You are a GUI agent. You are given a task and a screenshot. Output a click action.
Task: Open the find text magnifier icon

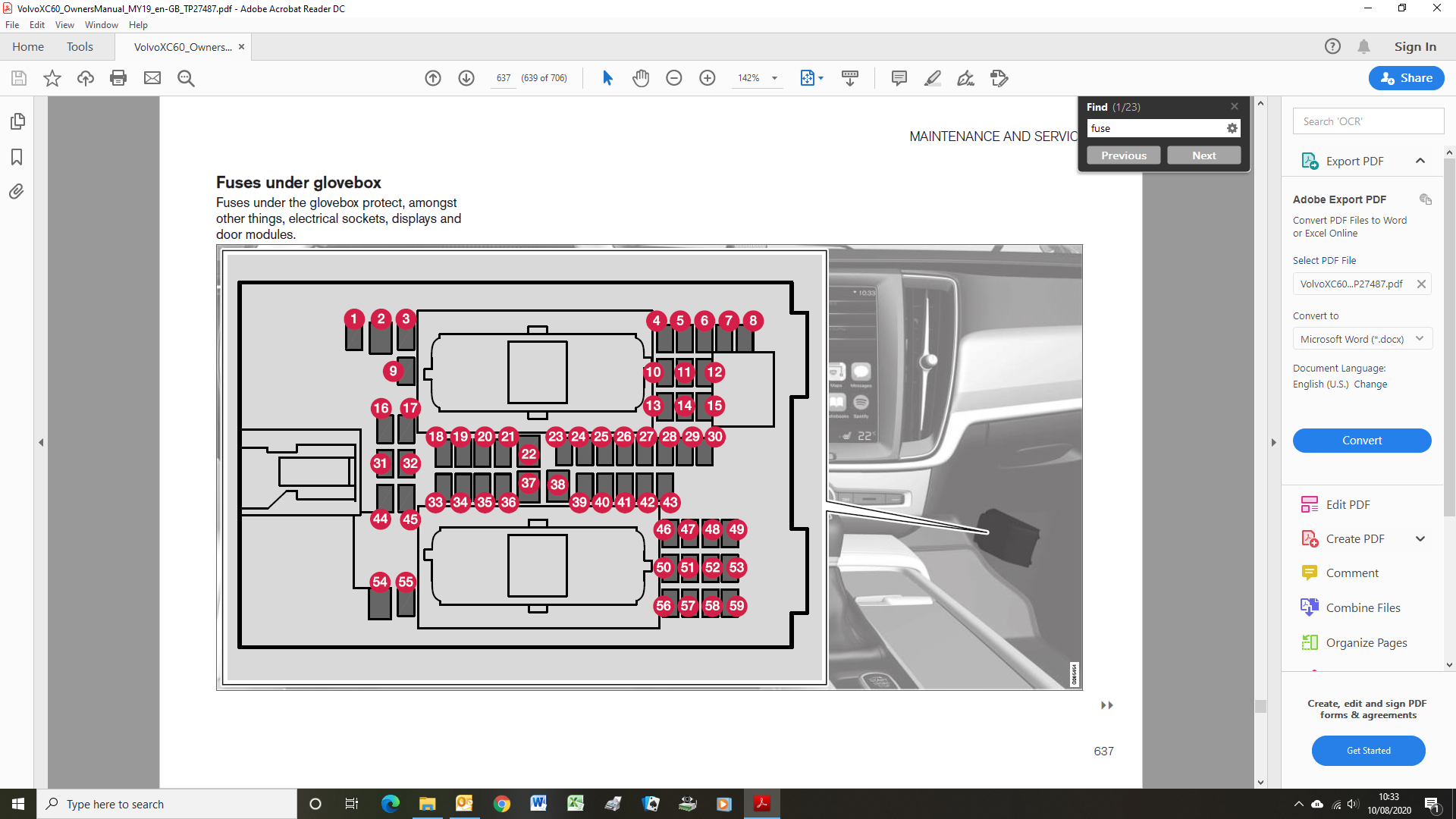point(186,78)
